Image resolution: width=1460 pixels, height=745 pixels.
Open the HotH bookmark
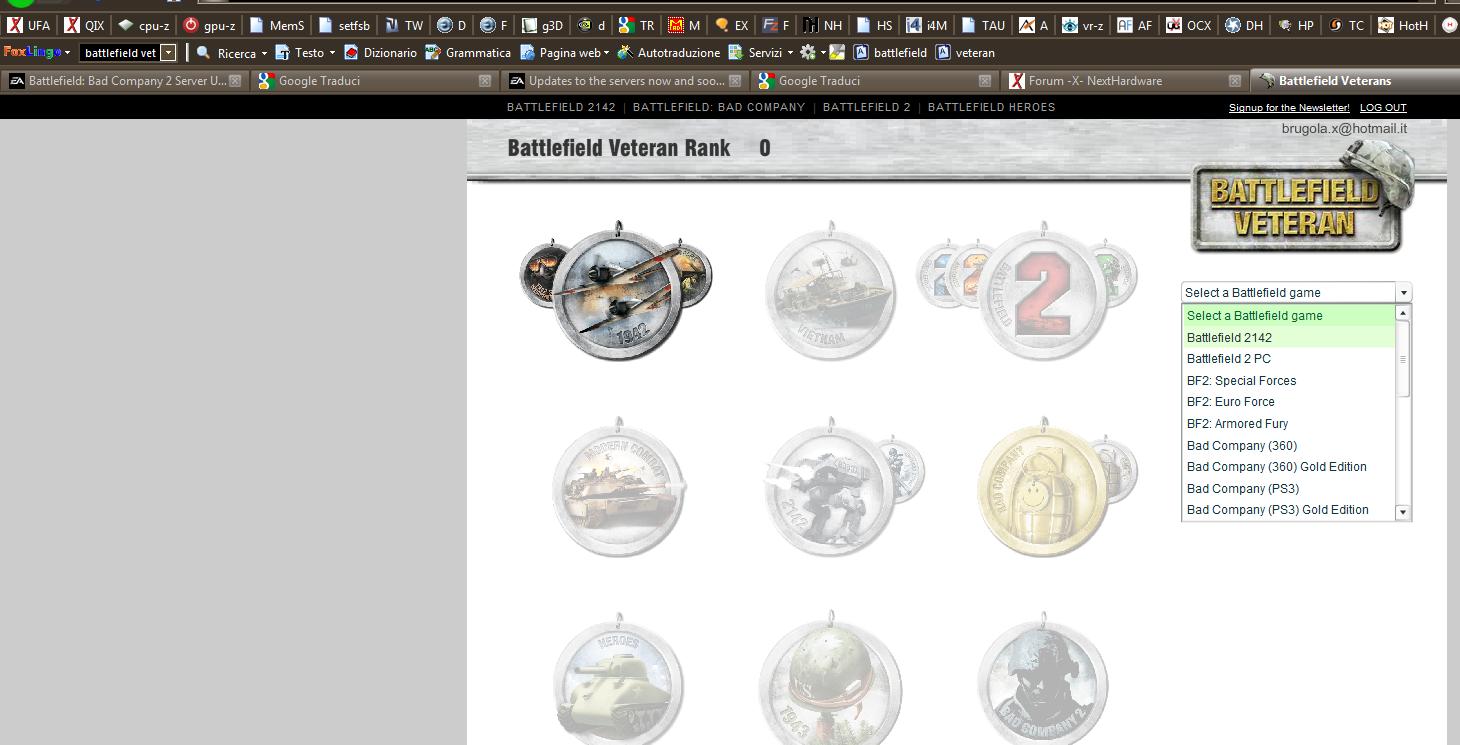point(1402,25)
